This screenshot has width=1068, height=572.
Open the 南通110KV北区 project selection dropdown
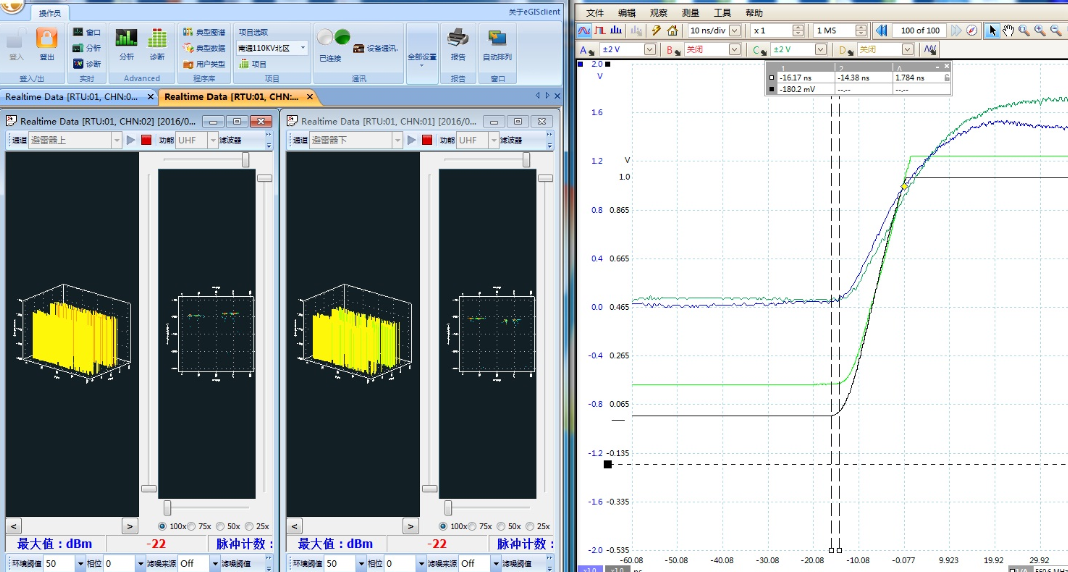coord(303,47)
